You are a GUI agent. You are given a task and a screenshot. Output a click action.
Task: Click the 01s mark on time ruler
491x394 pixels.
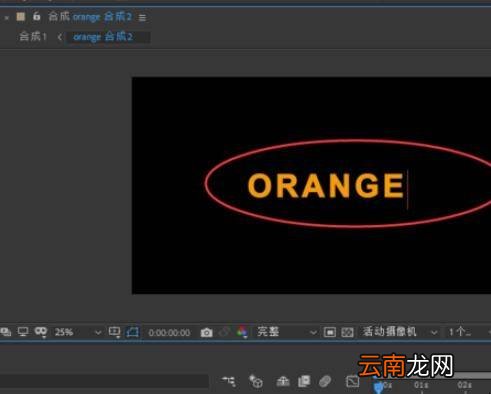[421, 385]
